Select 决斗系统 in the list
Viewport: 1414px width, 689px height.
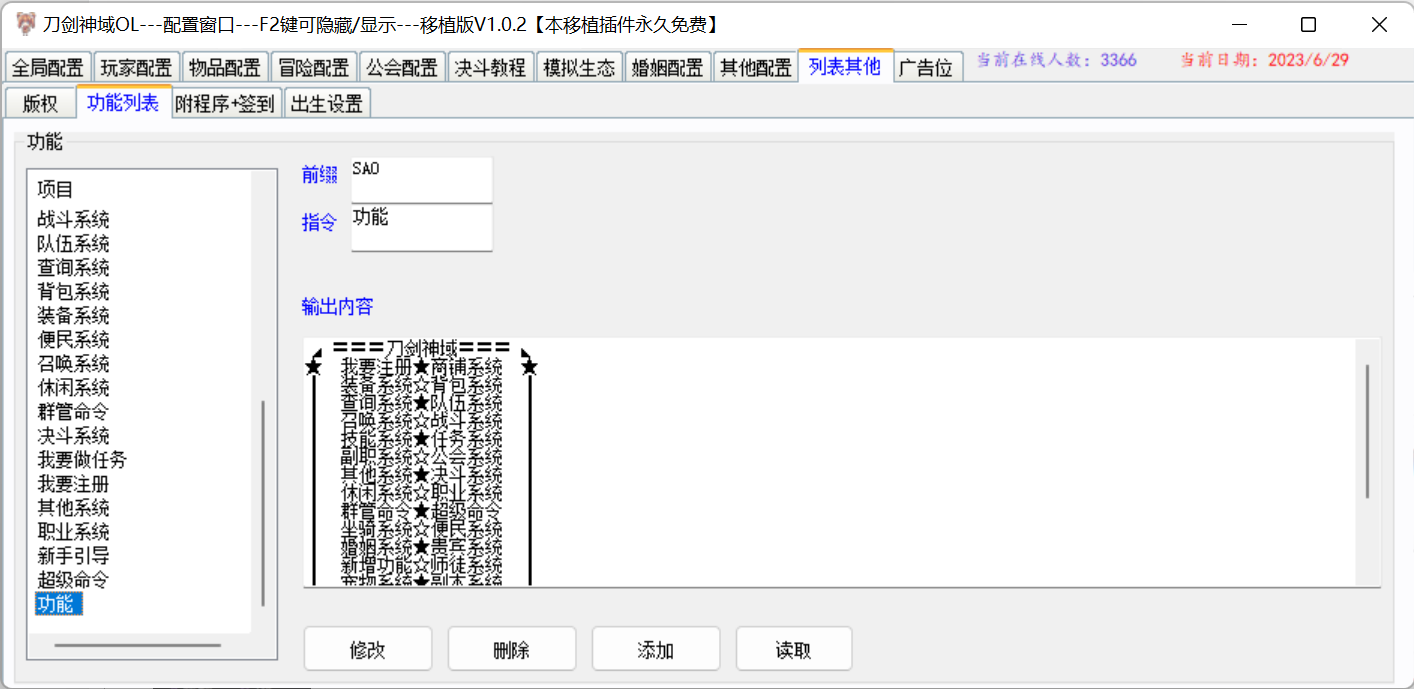[x=74, y=436]
